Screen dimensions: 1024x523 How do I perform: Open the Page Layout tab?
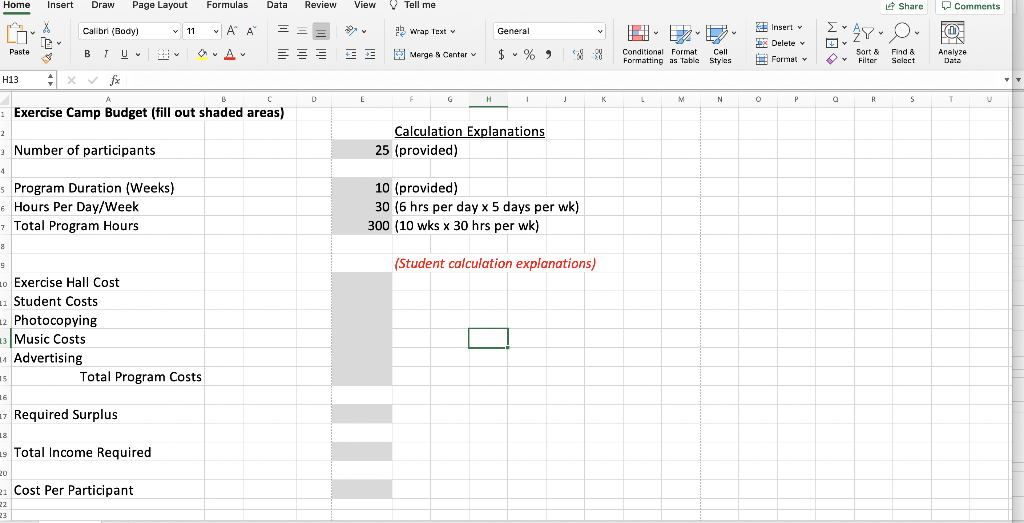pyautogui.click(x=159, y=5)
